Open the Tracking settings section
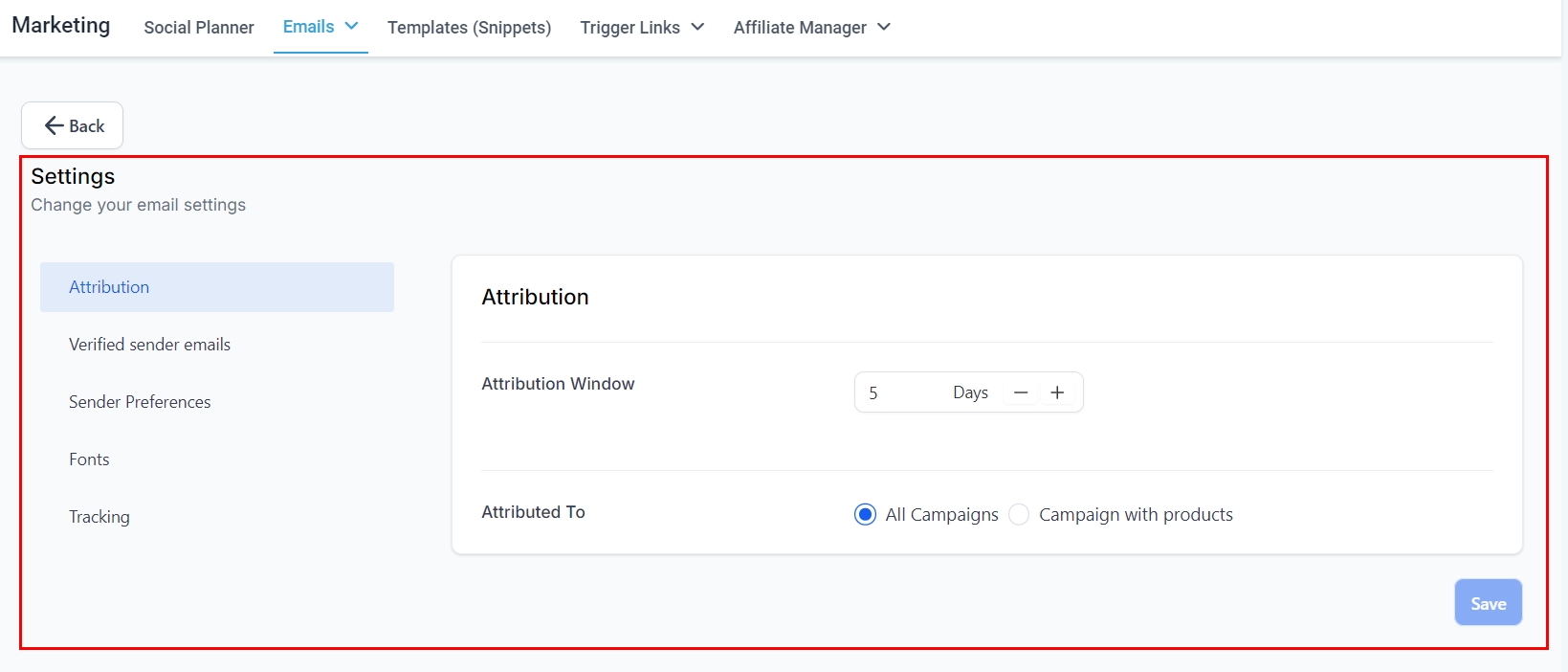The height and width of the screenshot is (672, 1568). (99, 517)
